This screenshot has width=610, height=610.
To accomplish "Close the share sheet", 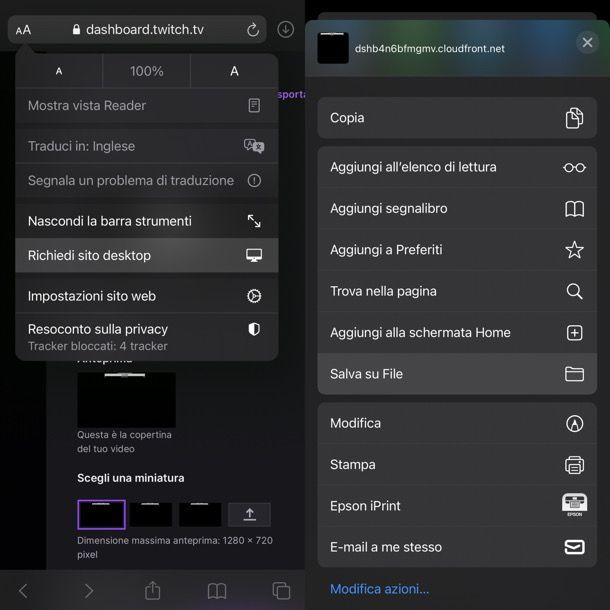I will (587, 42).
